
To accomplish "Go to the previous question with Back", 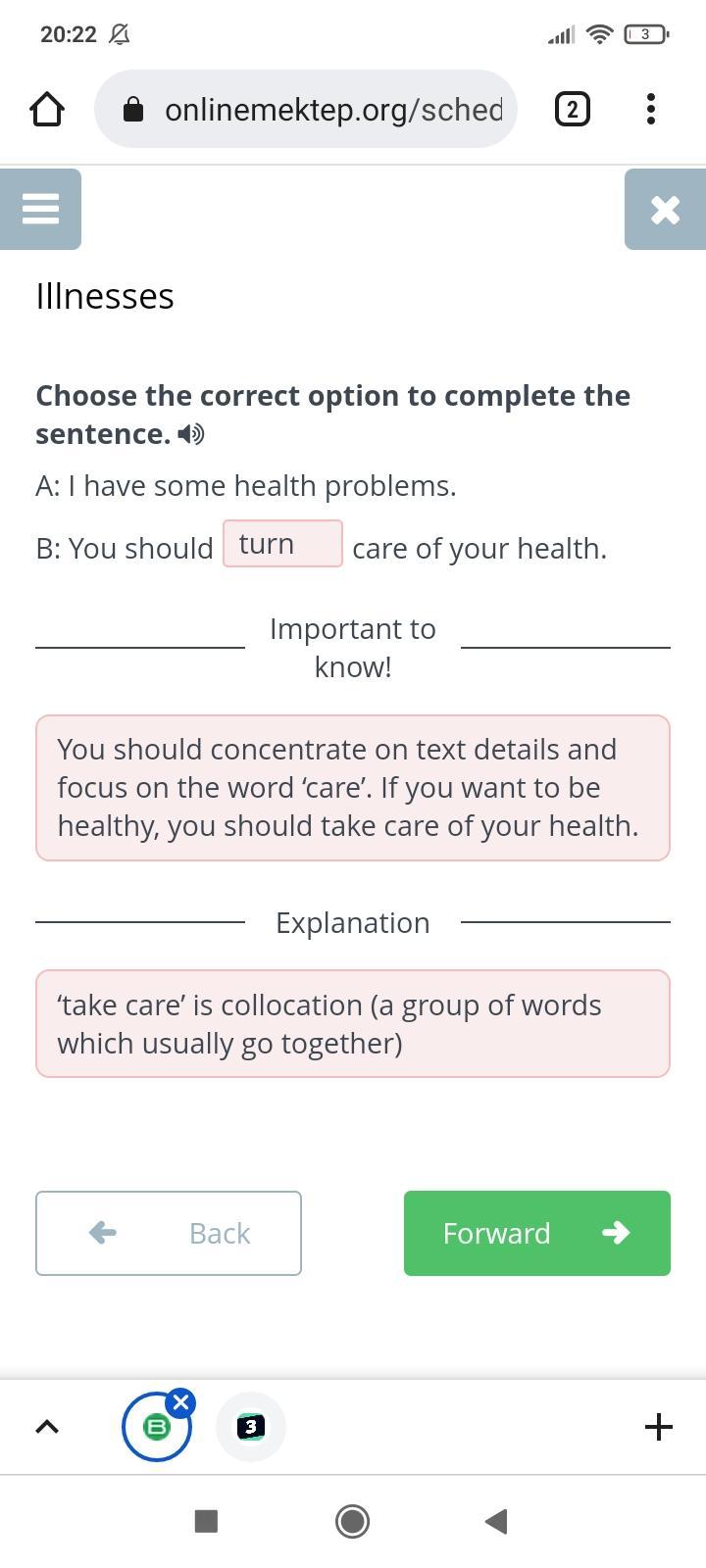I will coord(169,1233).
